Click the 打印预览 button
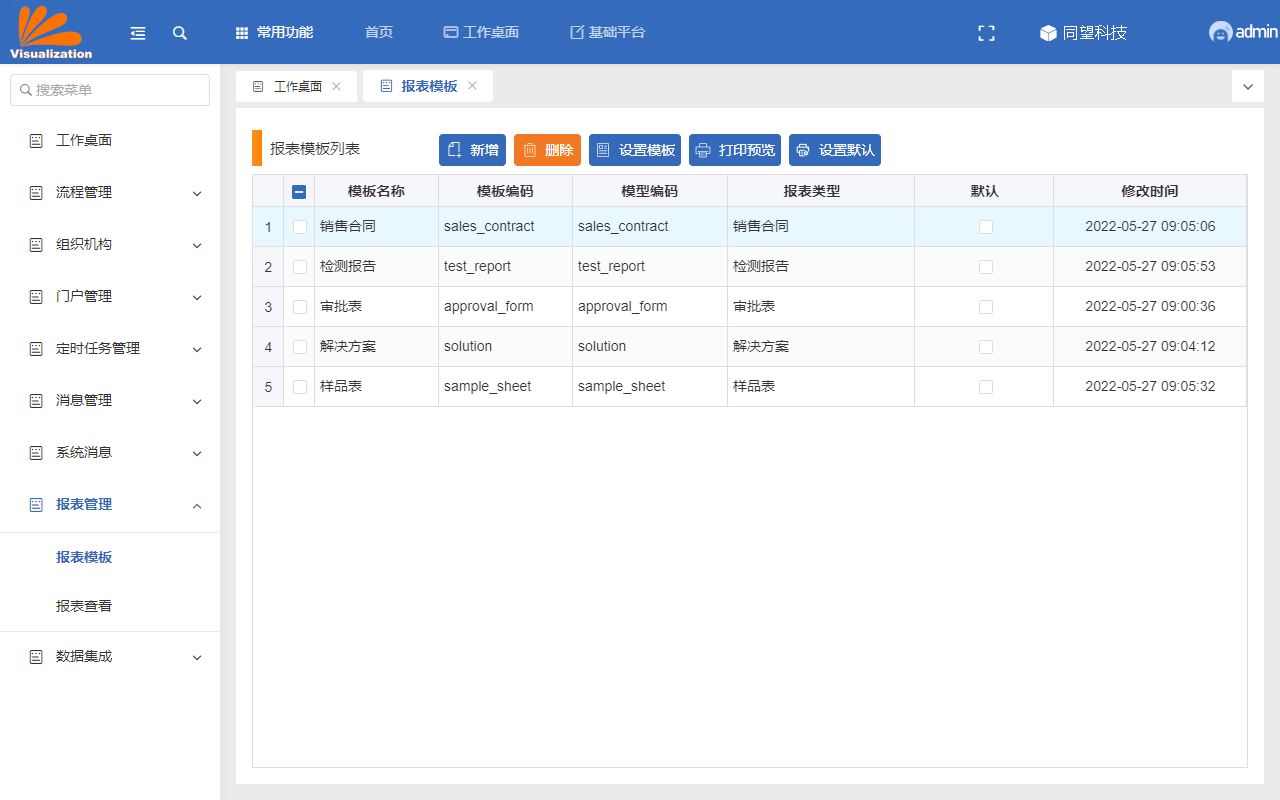 coord(734,150)
